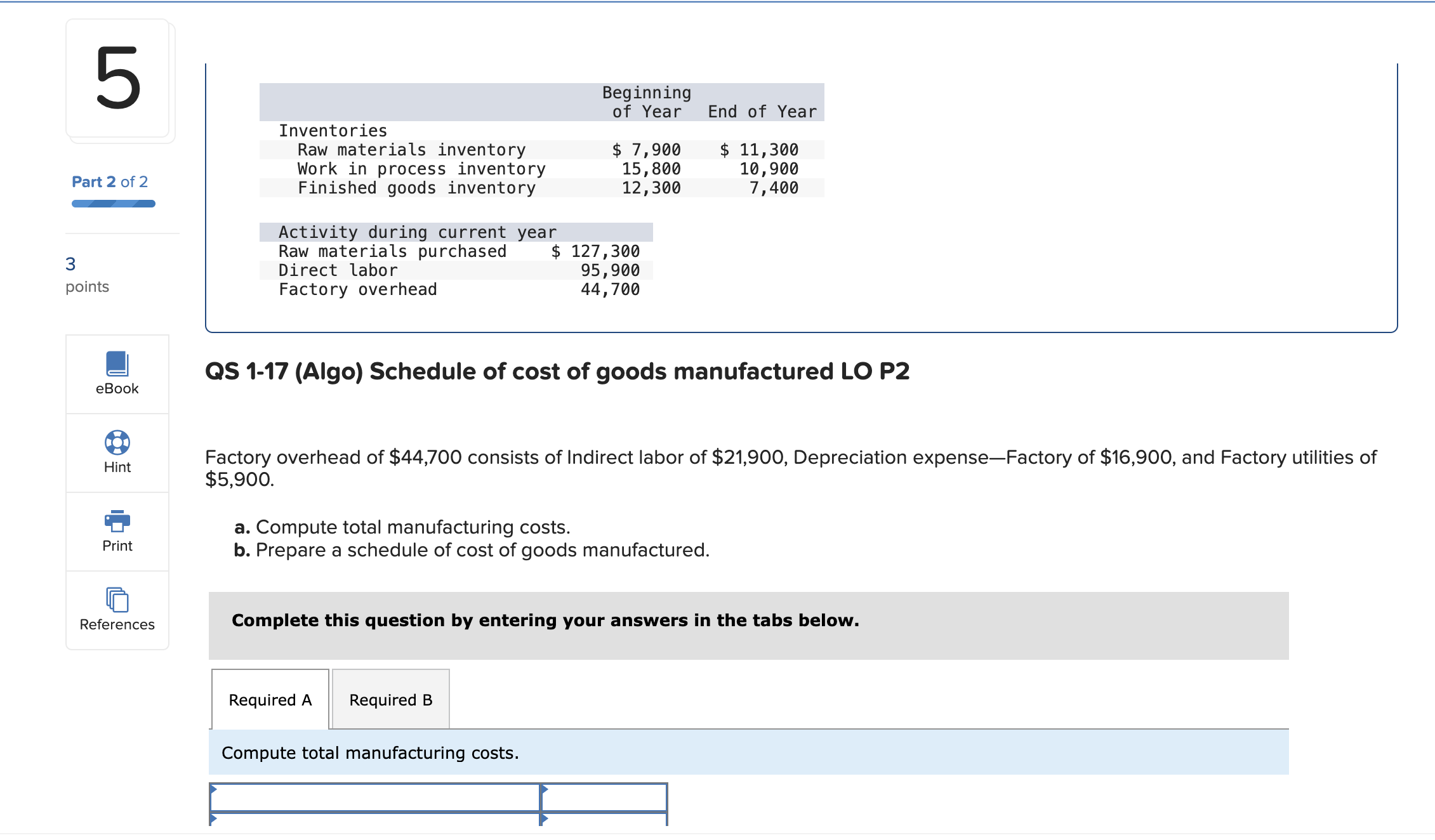Click the part completion progress bar
The image size is (1435, 840).
(113, 203)
